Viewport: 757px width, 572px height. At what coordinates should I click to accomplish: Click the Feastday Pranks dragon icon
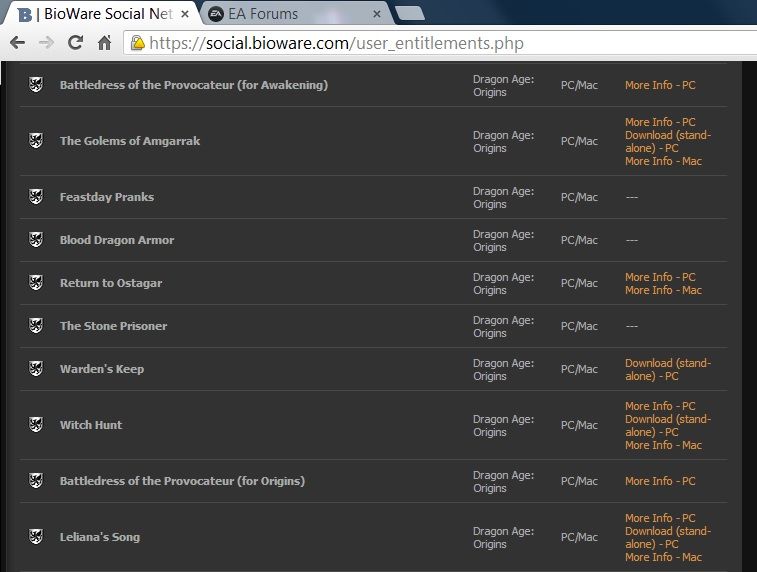pos(36,197)
